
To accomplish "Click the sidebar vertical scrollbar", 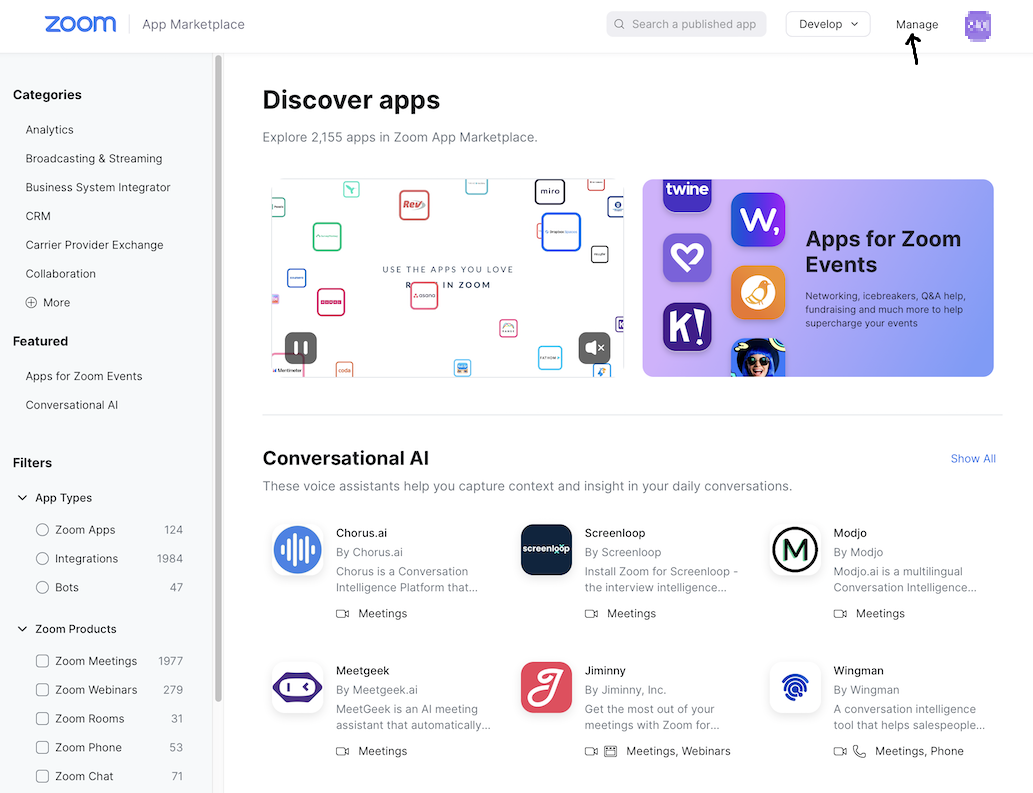I will [218, 378].
